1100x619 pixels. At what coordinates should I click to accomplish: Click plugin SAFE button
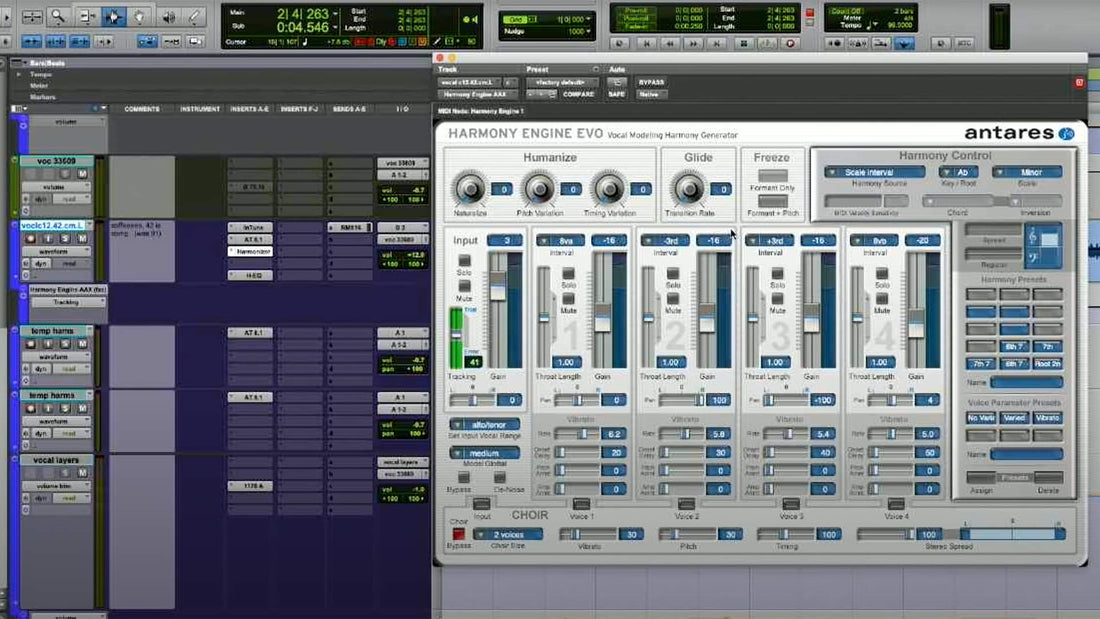click(617, 94)
